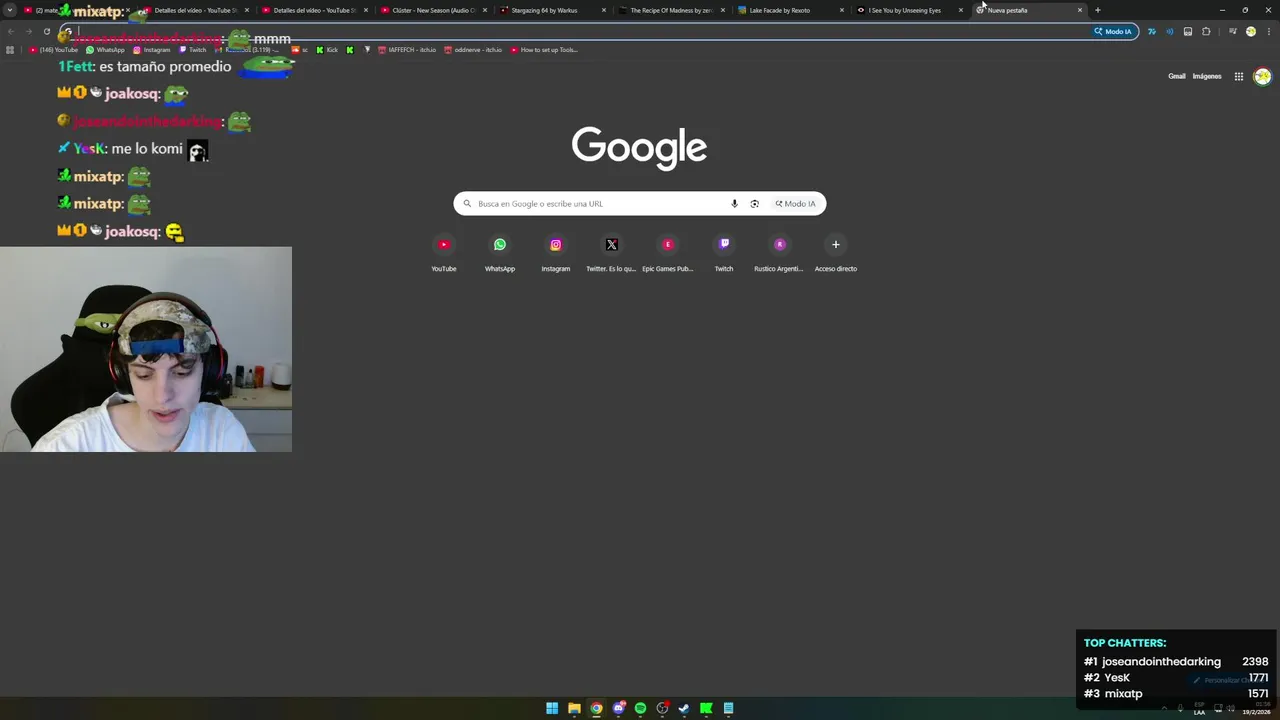Open the Gmail link
This screenshot has height=720, width=1280.
(x=1177, y=76)
